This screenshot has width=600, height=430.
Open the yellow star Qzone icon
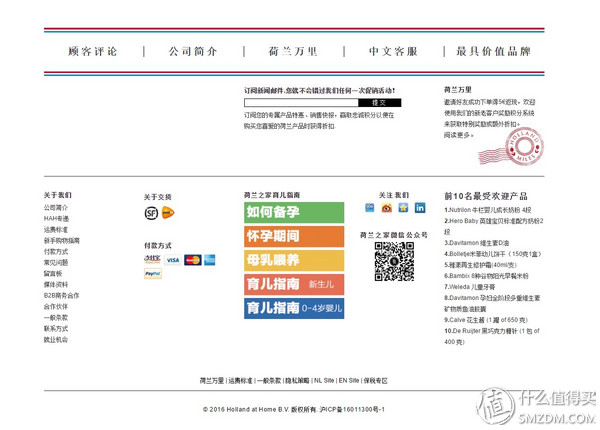point(403,208)
